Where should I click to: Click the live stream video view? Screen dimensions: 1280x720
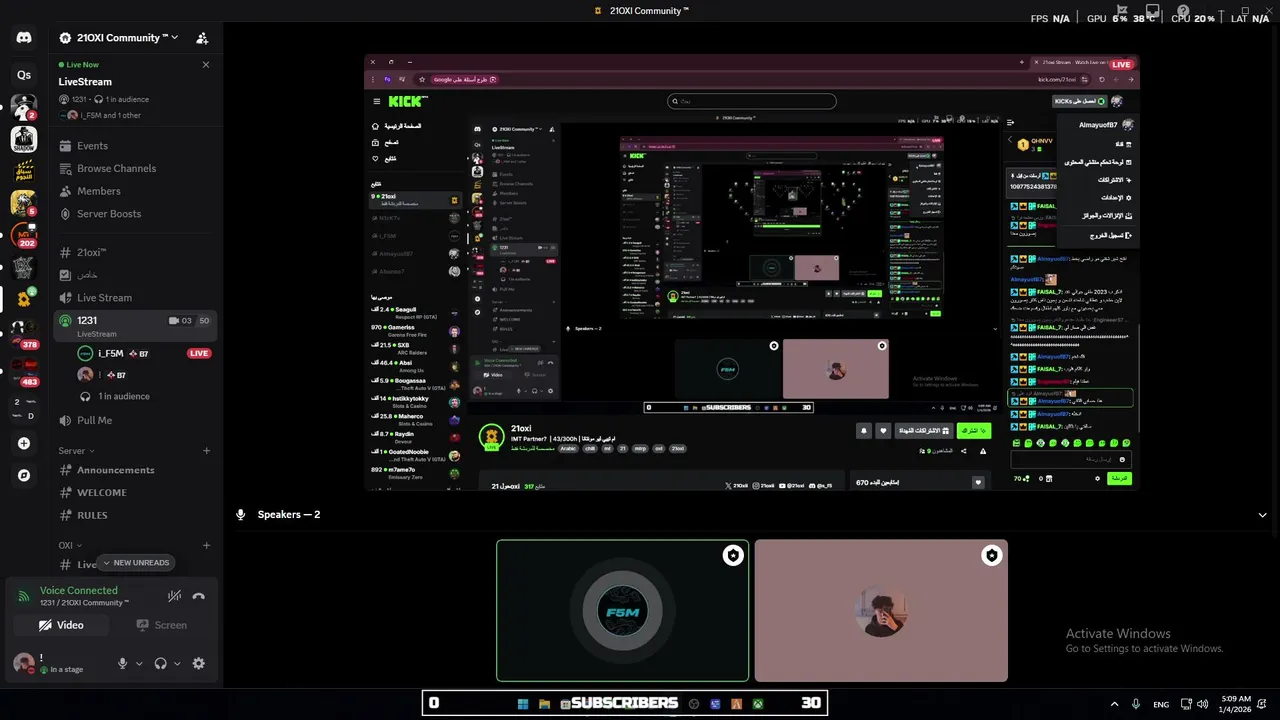point(751,272)
